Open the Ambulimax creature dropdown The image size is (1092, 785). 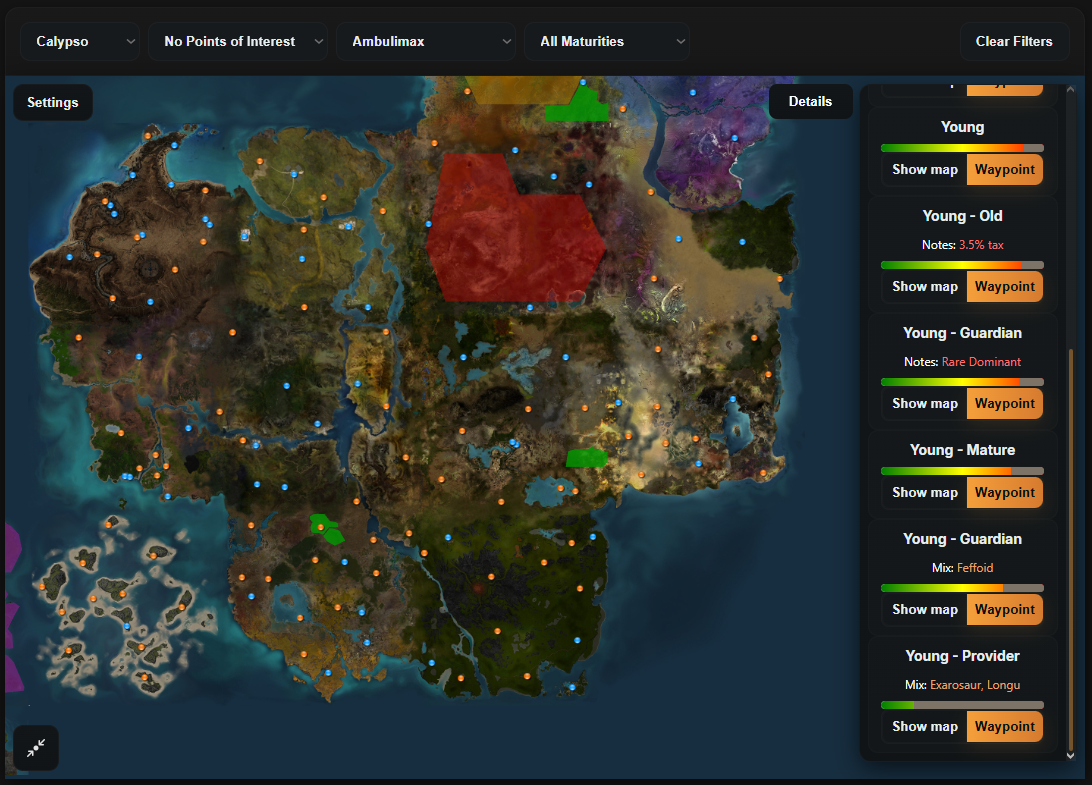(x=426, y=41)
